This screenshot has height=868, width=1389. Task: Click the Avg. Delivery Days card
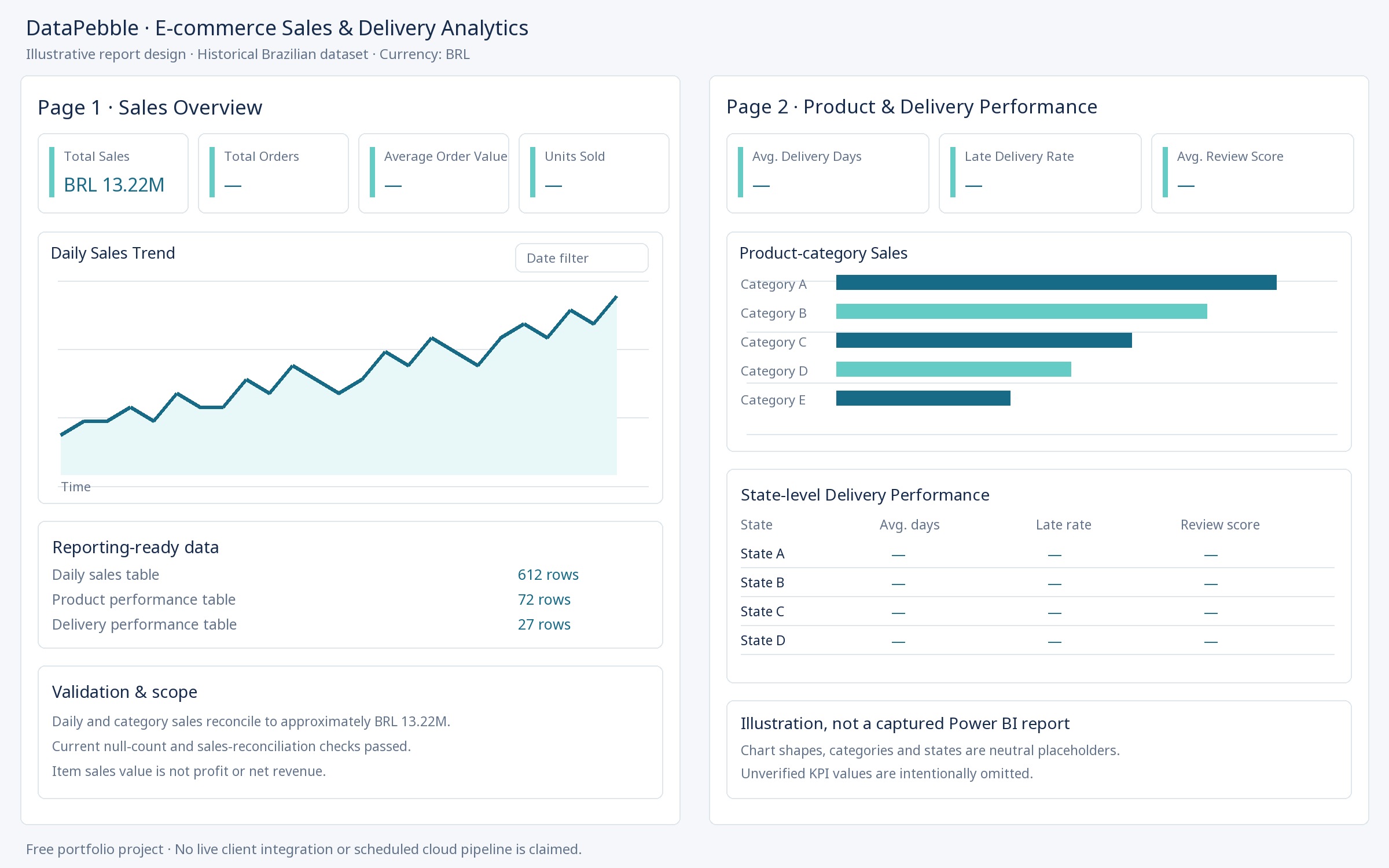click(828, 174)
